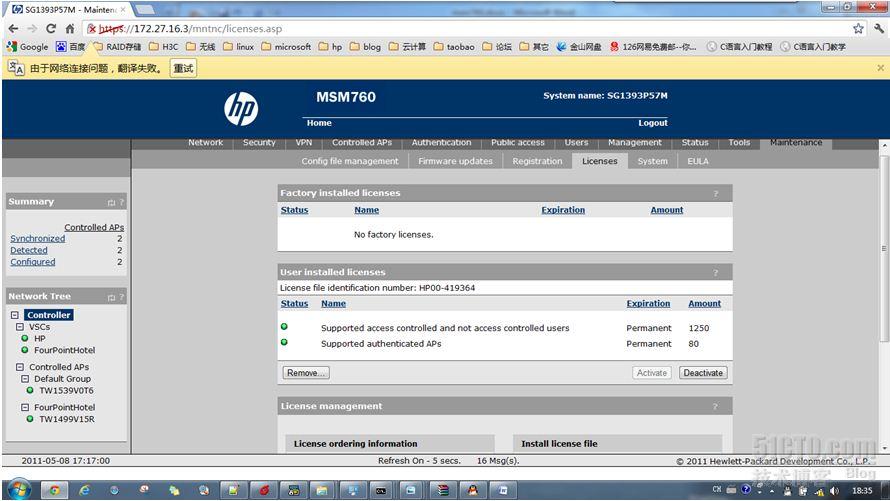Click the Network Tree pin icon

click(111, 297)
